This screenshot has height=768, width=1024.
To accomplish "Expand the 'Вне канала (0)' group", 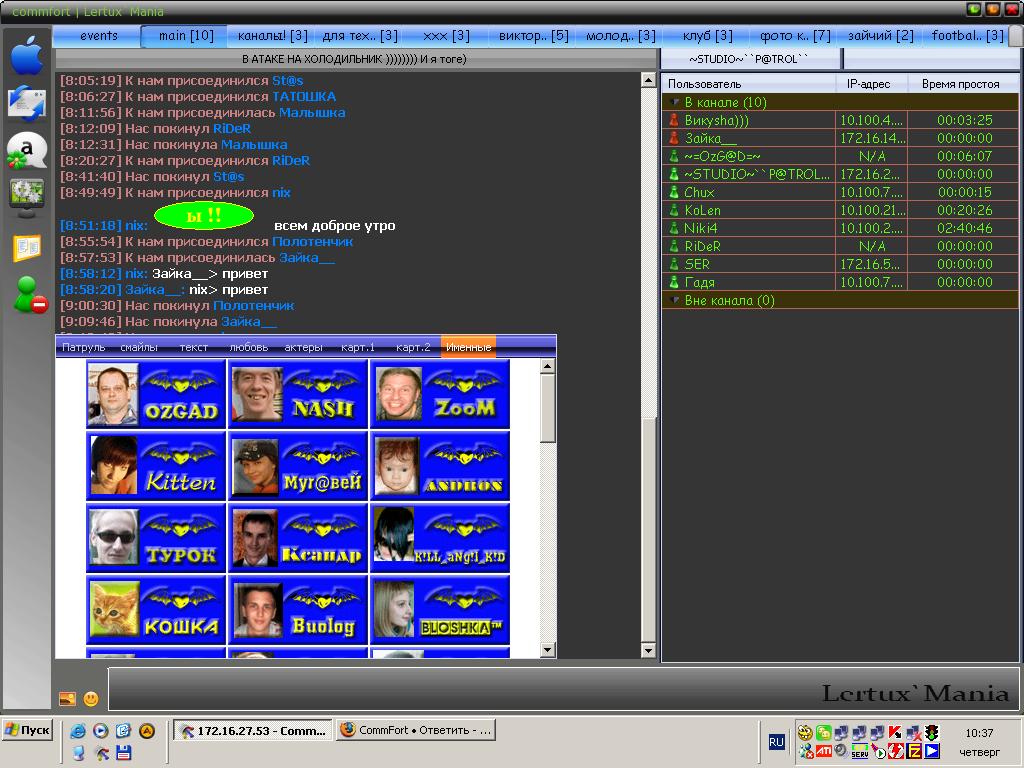I will (675, 300).
